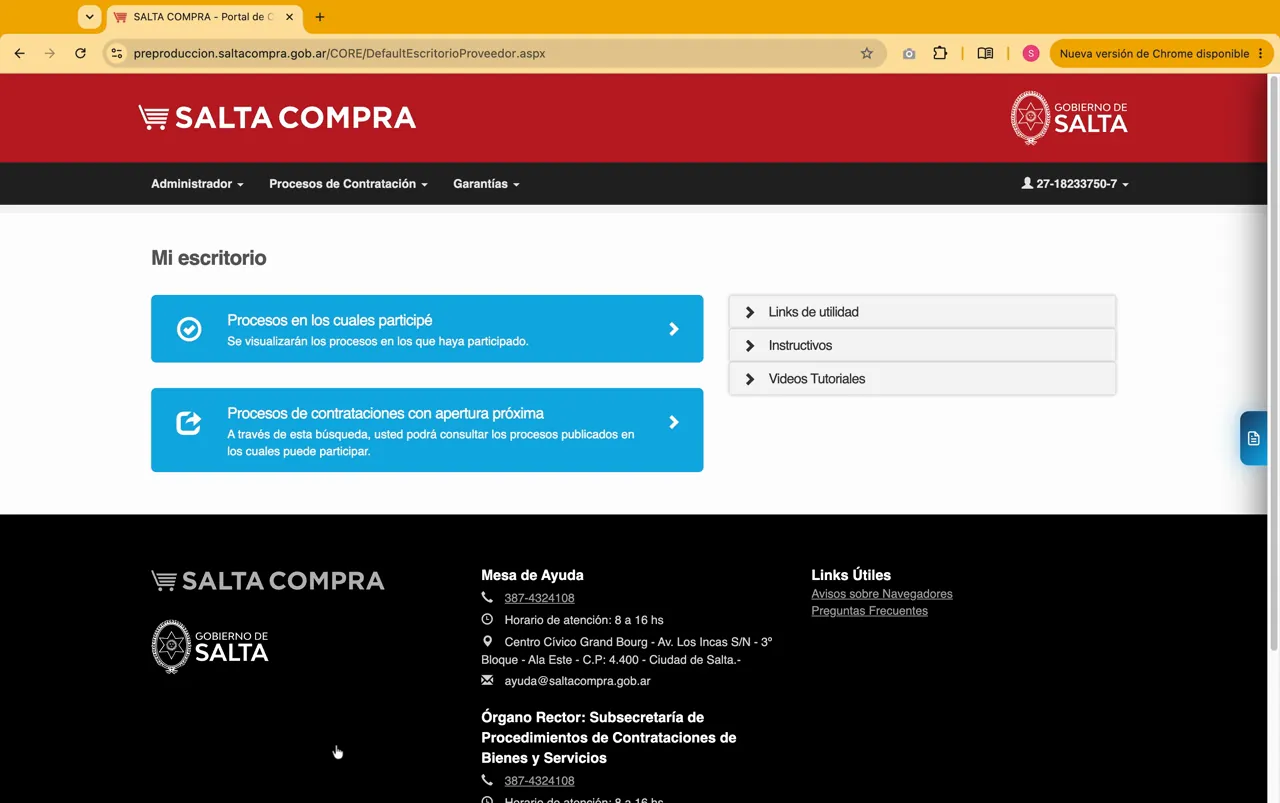Click the footer Salta Compra logo
This screenshot has width=1280, height=803.
point(268,581)
